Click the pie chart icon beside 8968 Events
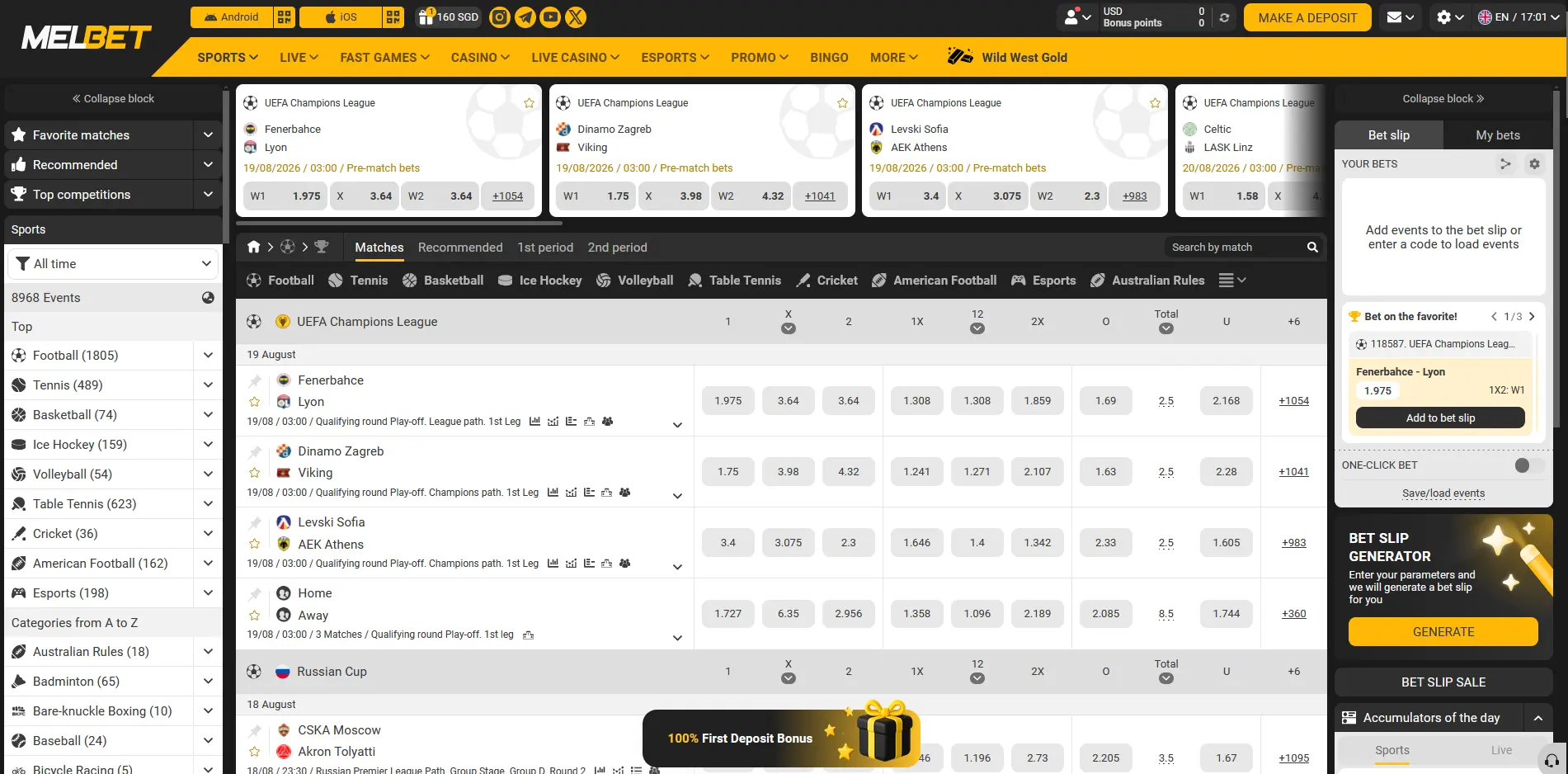The height and width of the screenshot is (774, 1568). click(x=208, y=298)
